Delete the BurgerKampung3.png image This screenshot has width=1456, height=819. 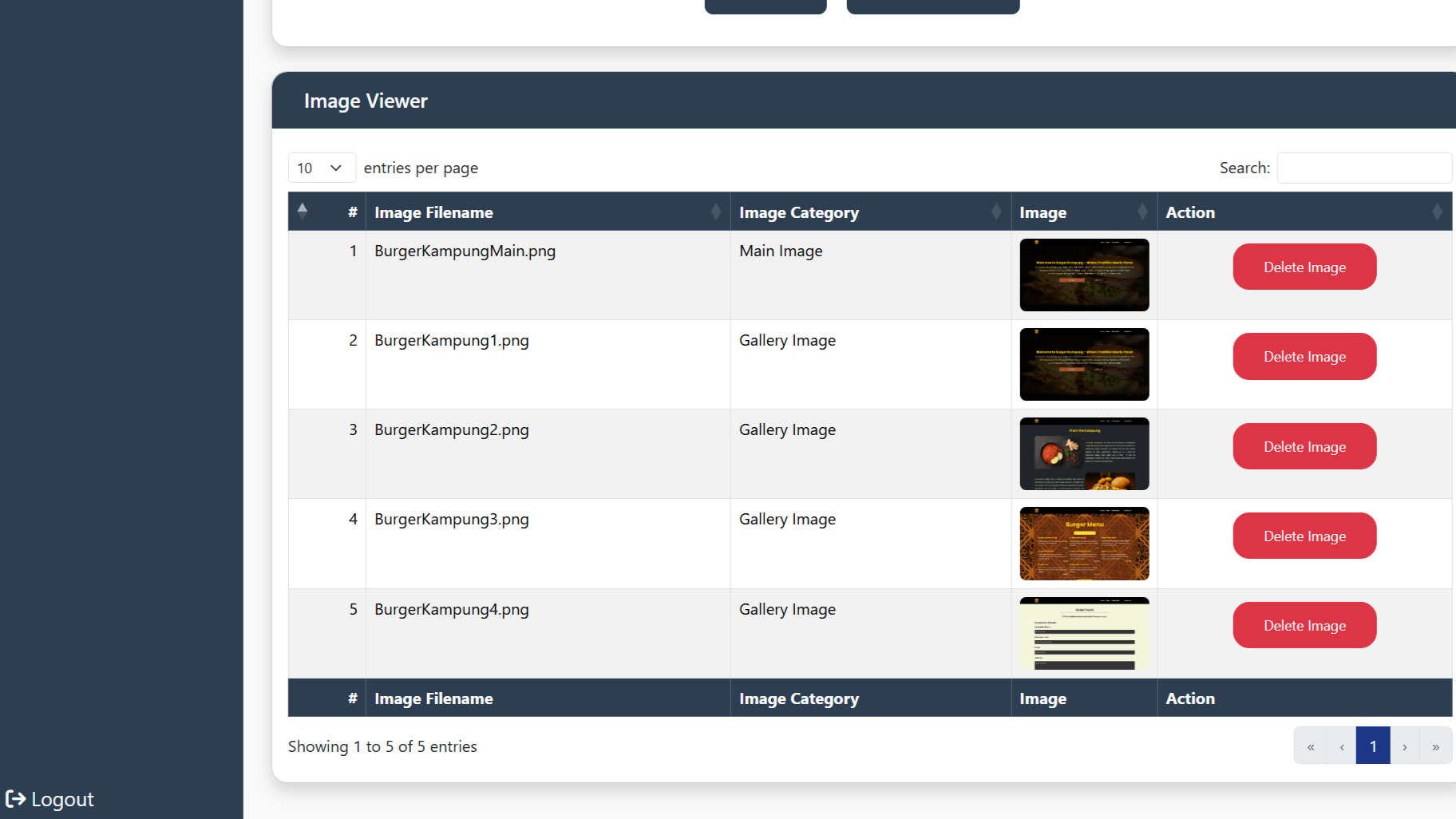point(1304,536)
